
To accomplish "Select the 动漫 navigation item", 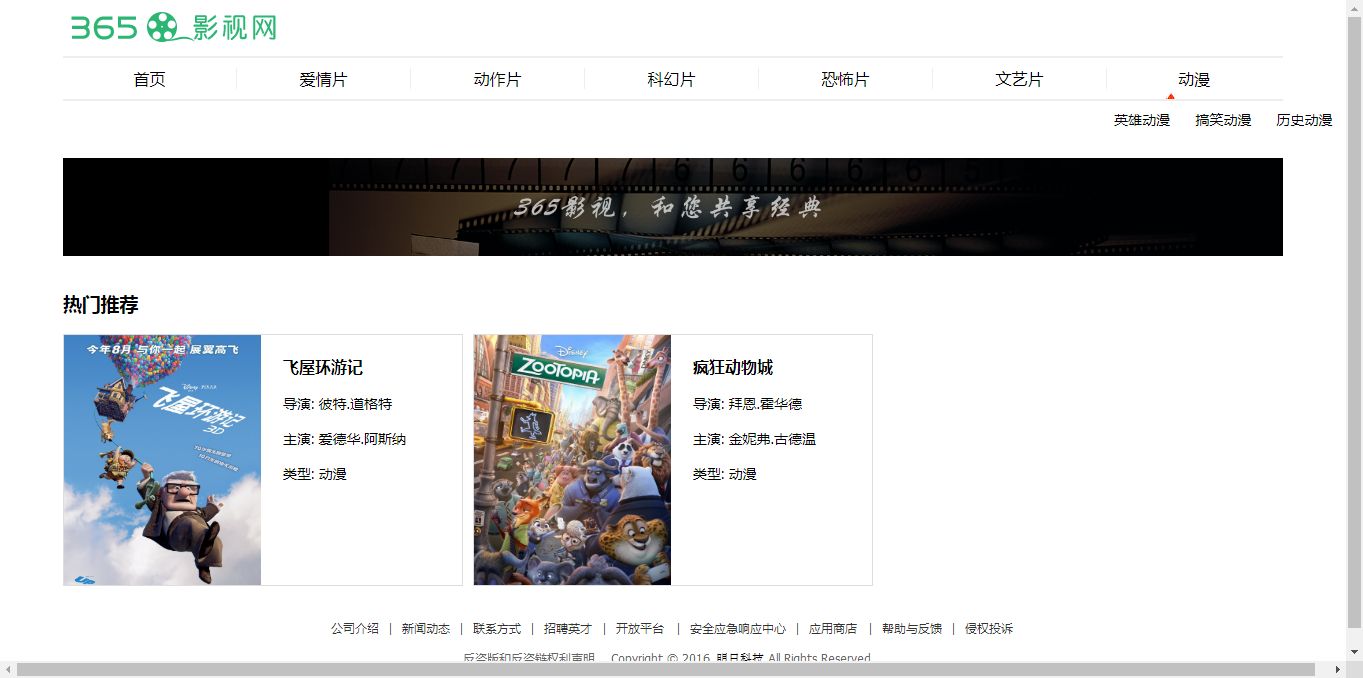I will point(1194,79).
